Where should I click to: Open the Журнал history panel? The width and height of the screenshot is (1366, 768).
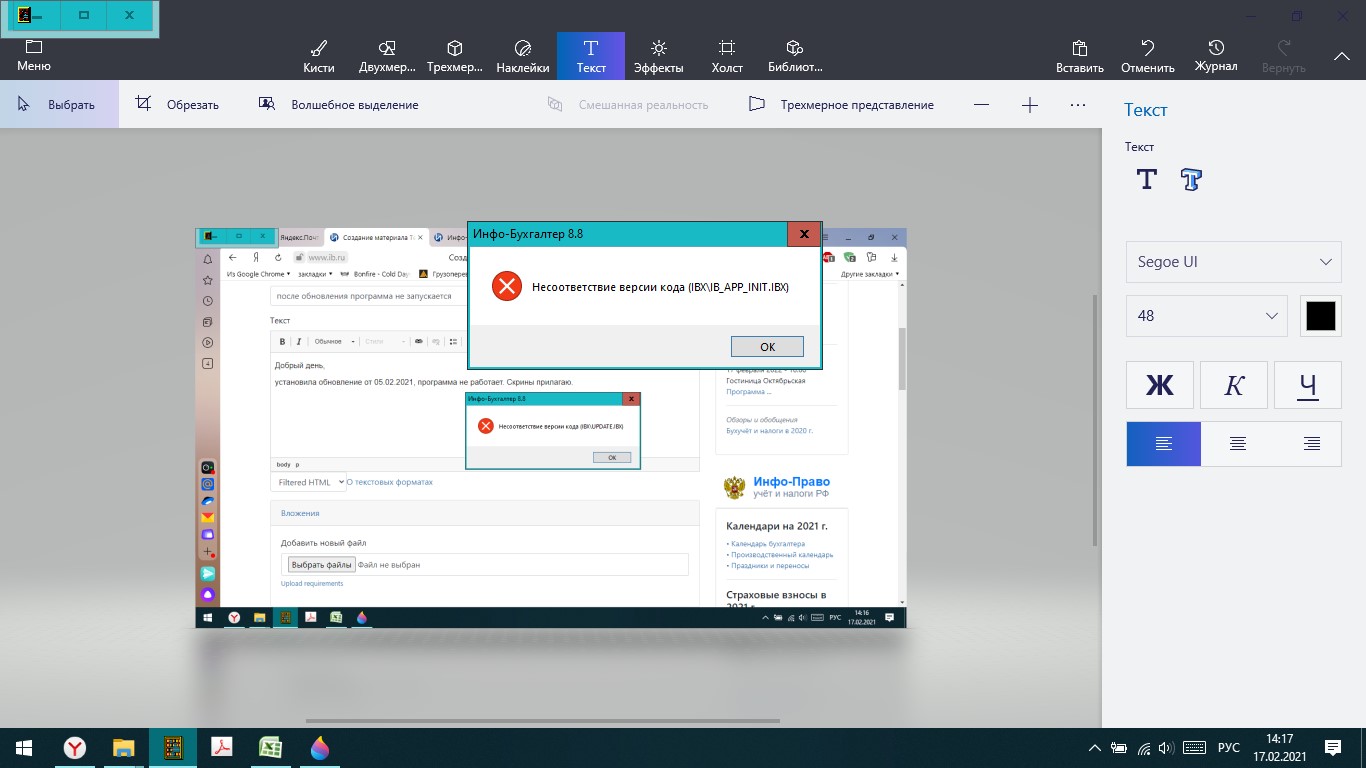click(x=1216, y=57)
